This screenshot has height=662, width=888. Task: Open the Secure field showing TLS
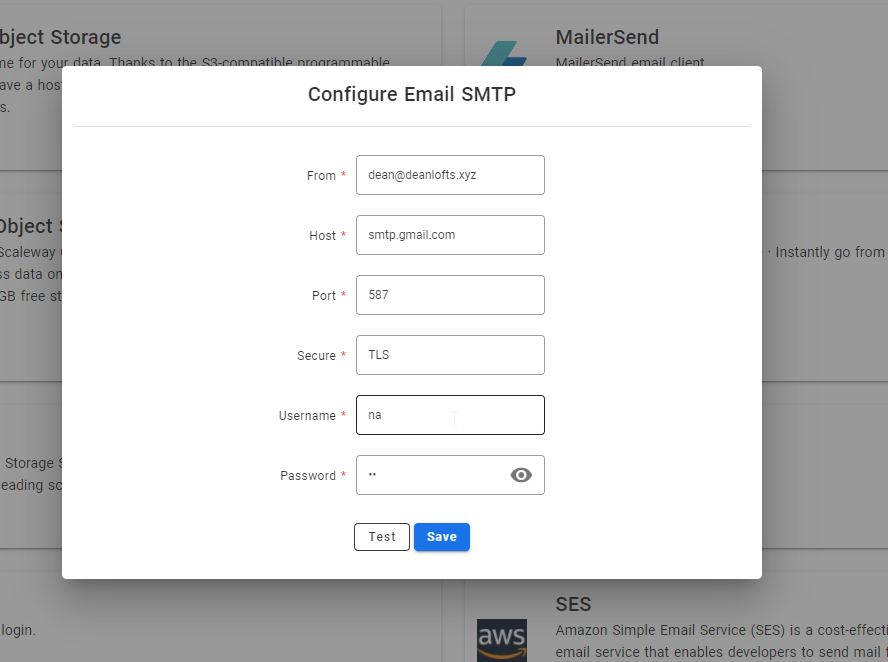(x=450, y=355)
